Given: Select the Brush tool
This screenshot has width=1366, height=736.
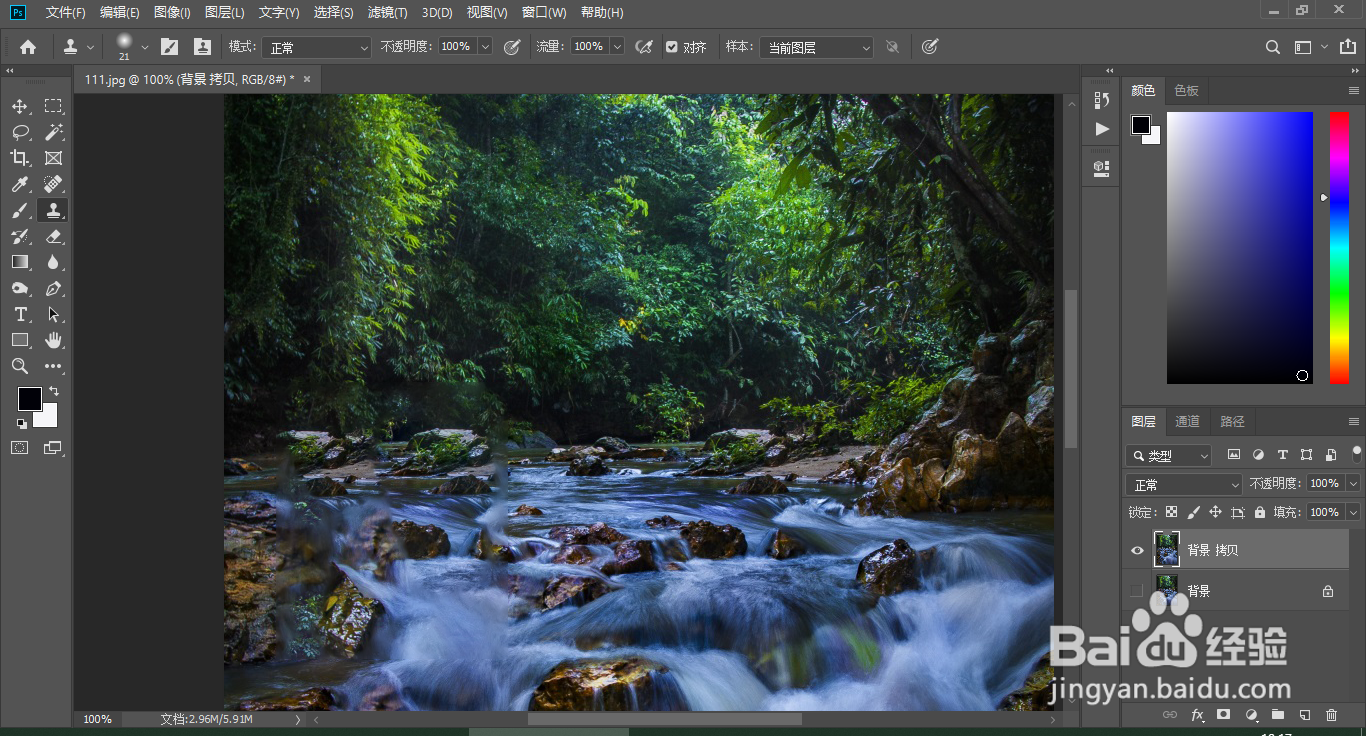Looking at the screenshot, I should pos(20,210).
